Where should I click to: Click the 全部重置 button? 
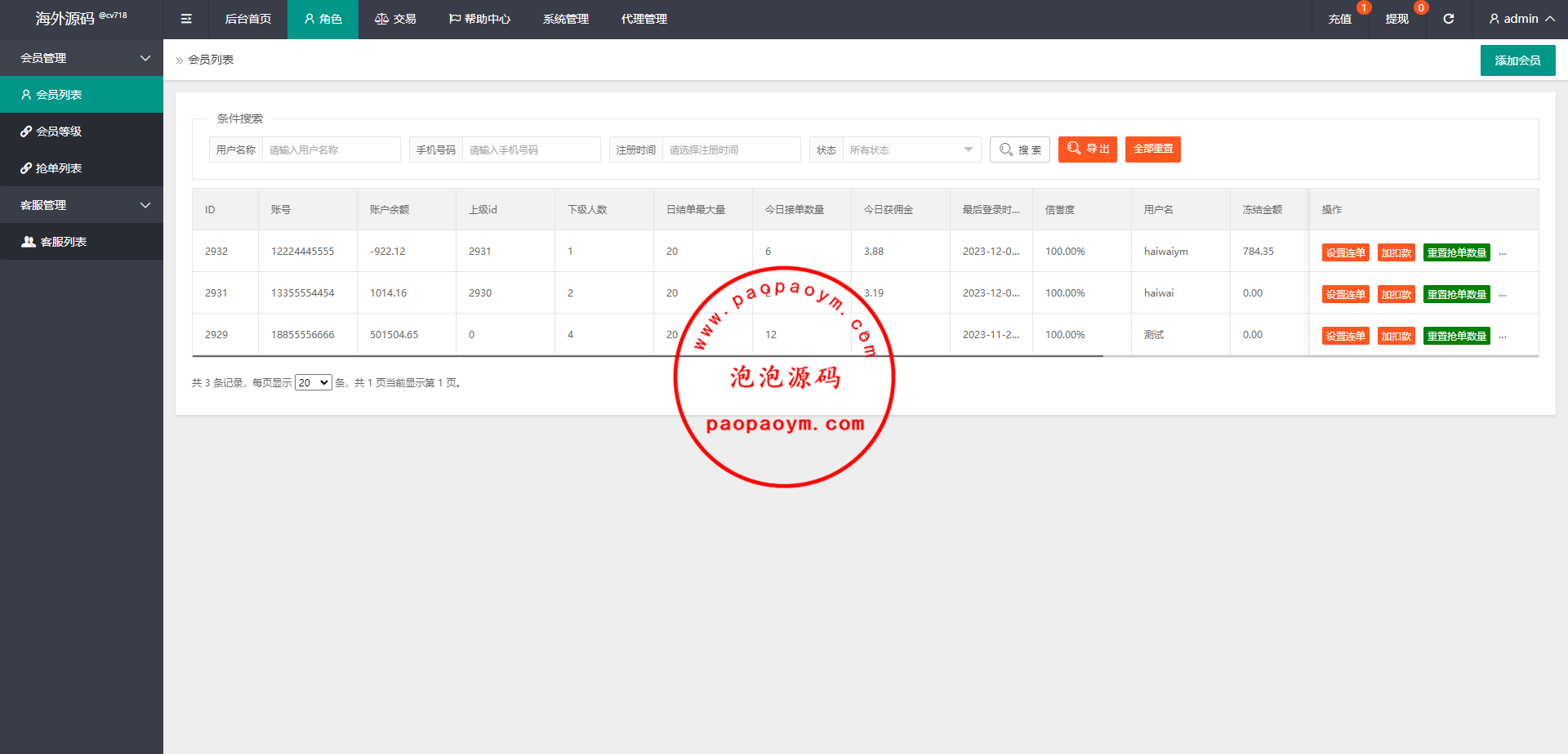click(x=1153, y=149)
